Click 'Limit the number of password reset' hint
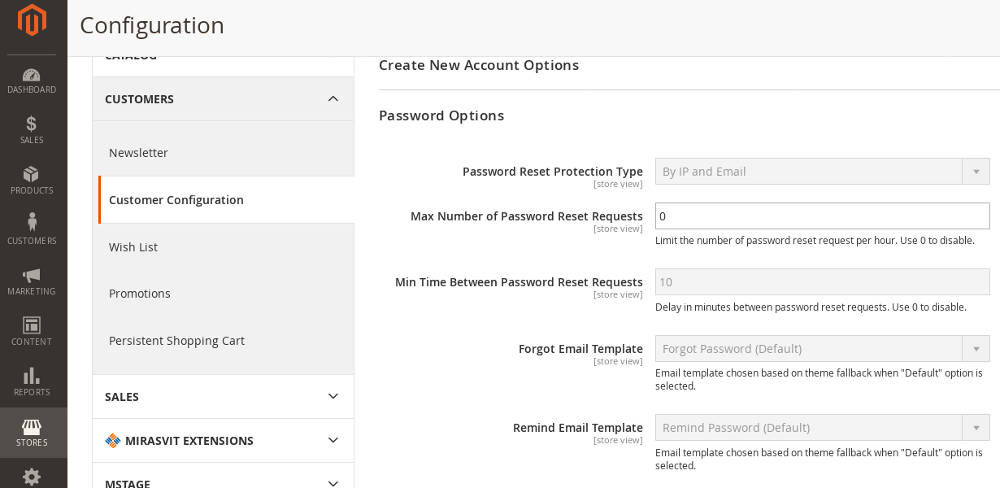Viewport: 1000px width, 488px height. coord(814,241)
